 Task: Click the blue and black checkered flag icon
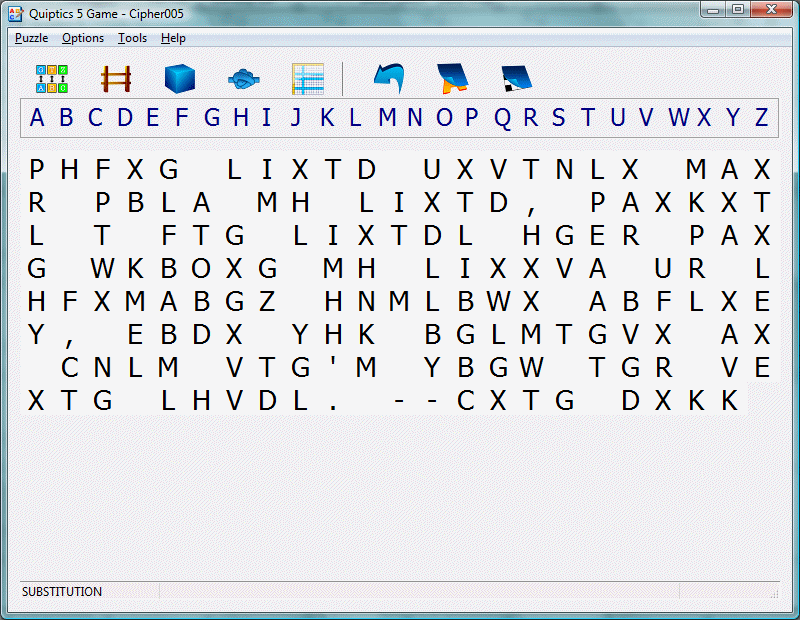517,79
